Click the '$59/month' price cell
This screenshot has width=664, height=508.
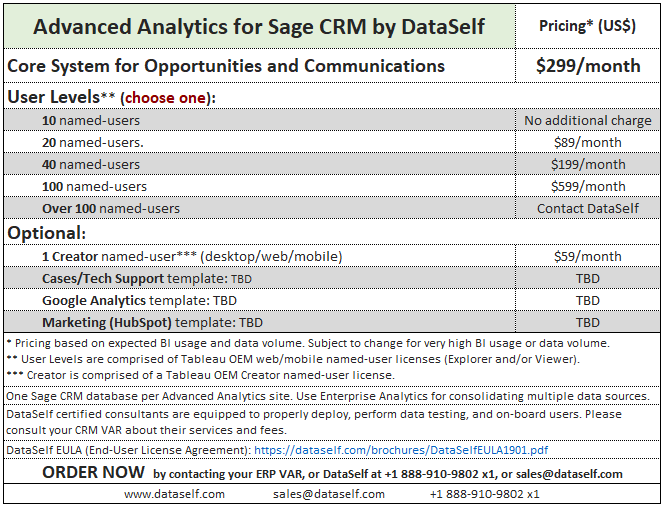(588, 257)
